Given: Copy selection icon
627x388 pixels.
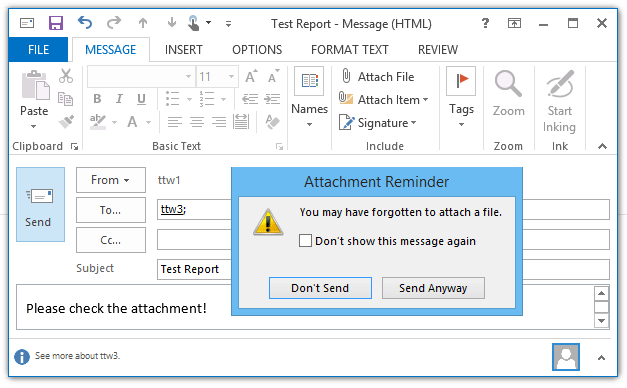Looking at the screenshot, I should (x=66, y=98).
